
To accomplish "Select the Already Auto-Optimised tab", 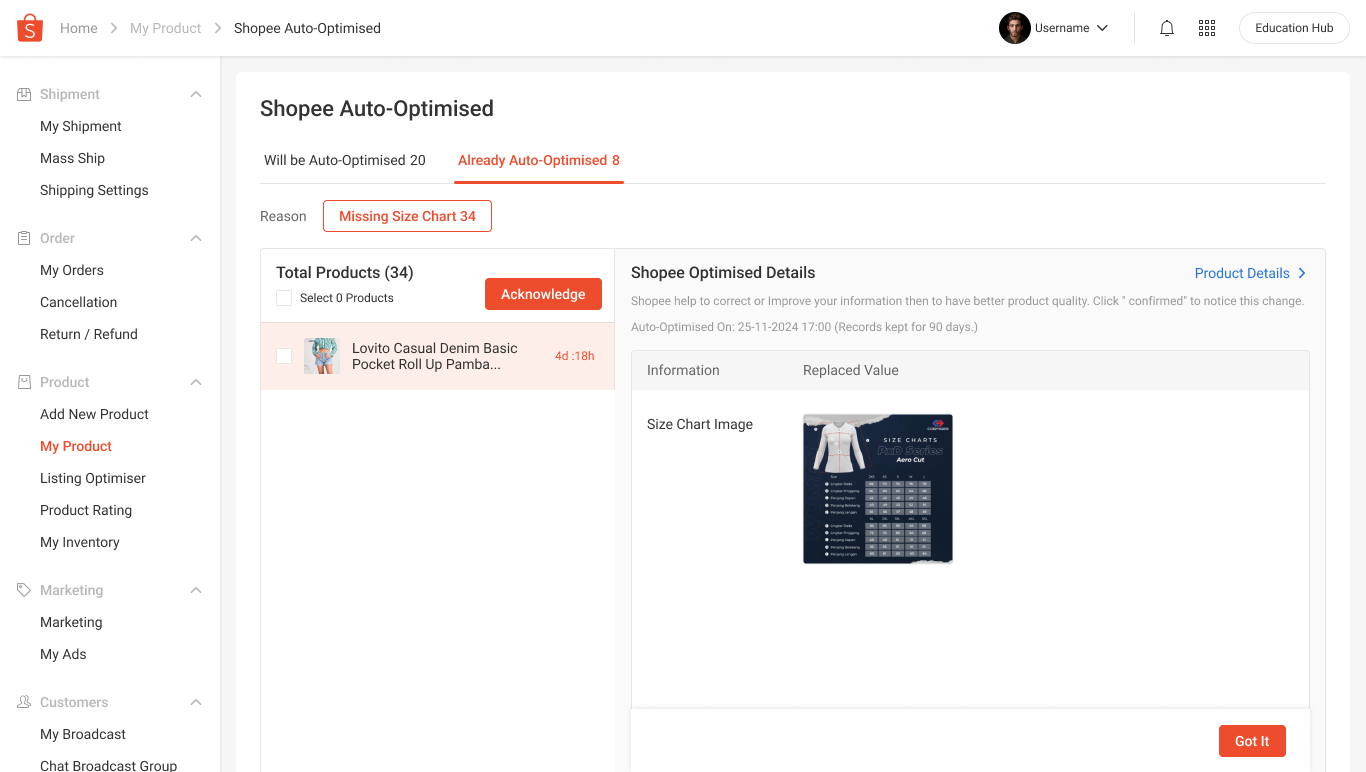I will click(538, 160).
